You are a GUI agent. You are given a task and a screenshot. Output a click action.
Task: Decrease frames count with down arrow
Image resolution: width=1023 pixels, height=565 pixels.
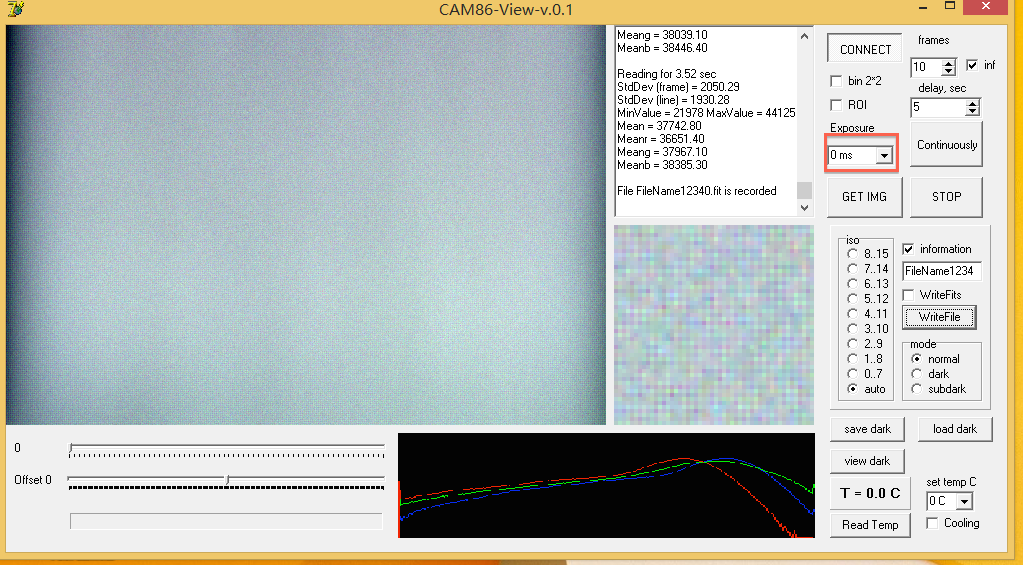point(949,70)
